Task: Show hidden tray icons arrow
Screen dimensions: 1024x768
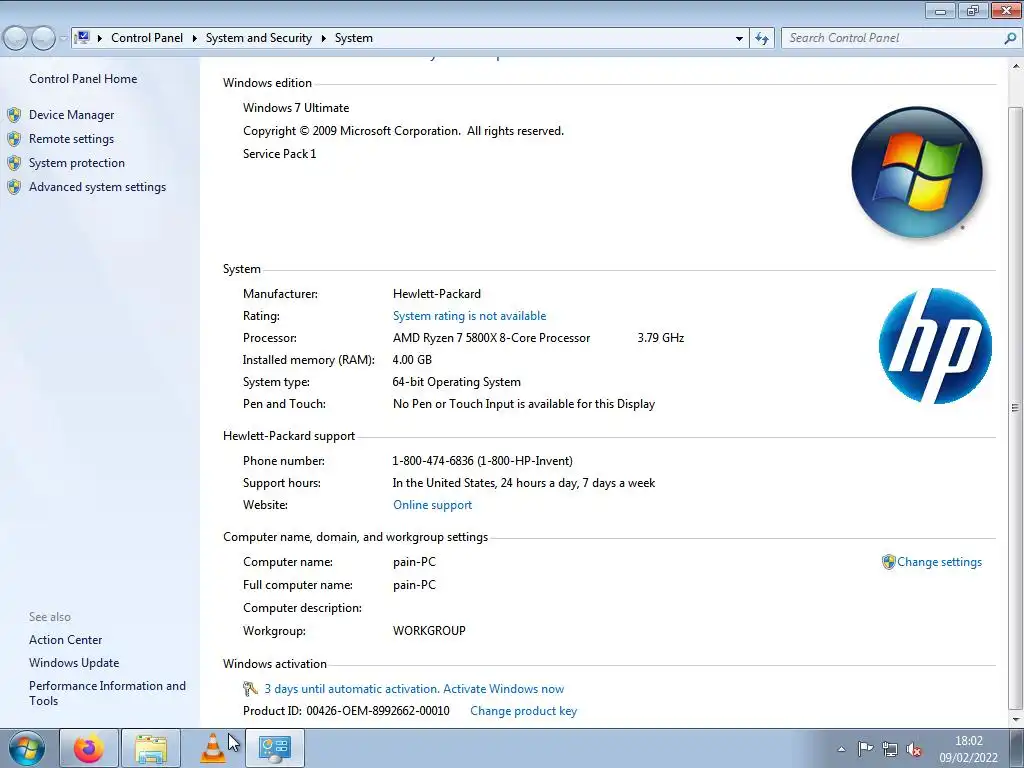Action: pyautogui.click(x=842, y=749)
